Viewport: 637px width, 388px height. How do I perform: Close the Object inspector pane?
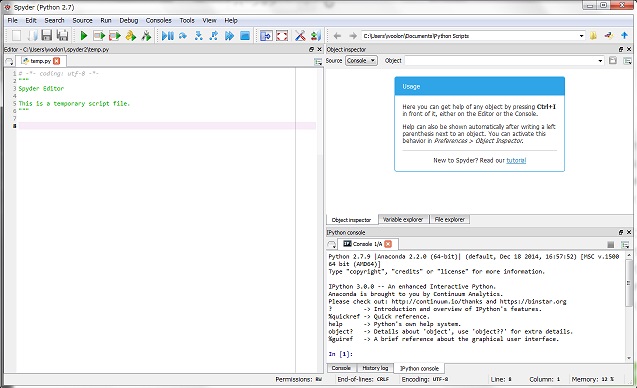click(629, 49)
